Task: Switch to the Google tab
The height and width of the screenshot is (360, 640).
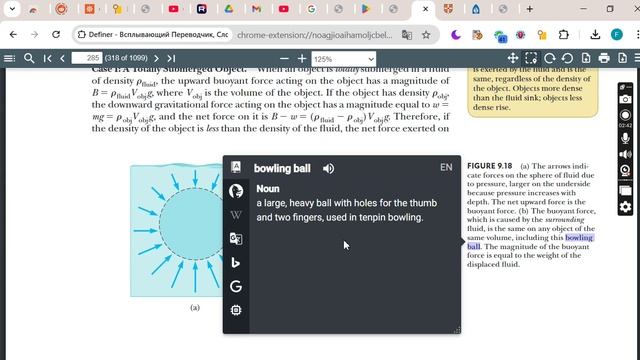Action: point(311,9)
